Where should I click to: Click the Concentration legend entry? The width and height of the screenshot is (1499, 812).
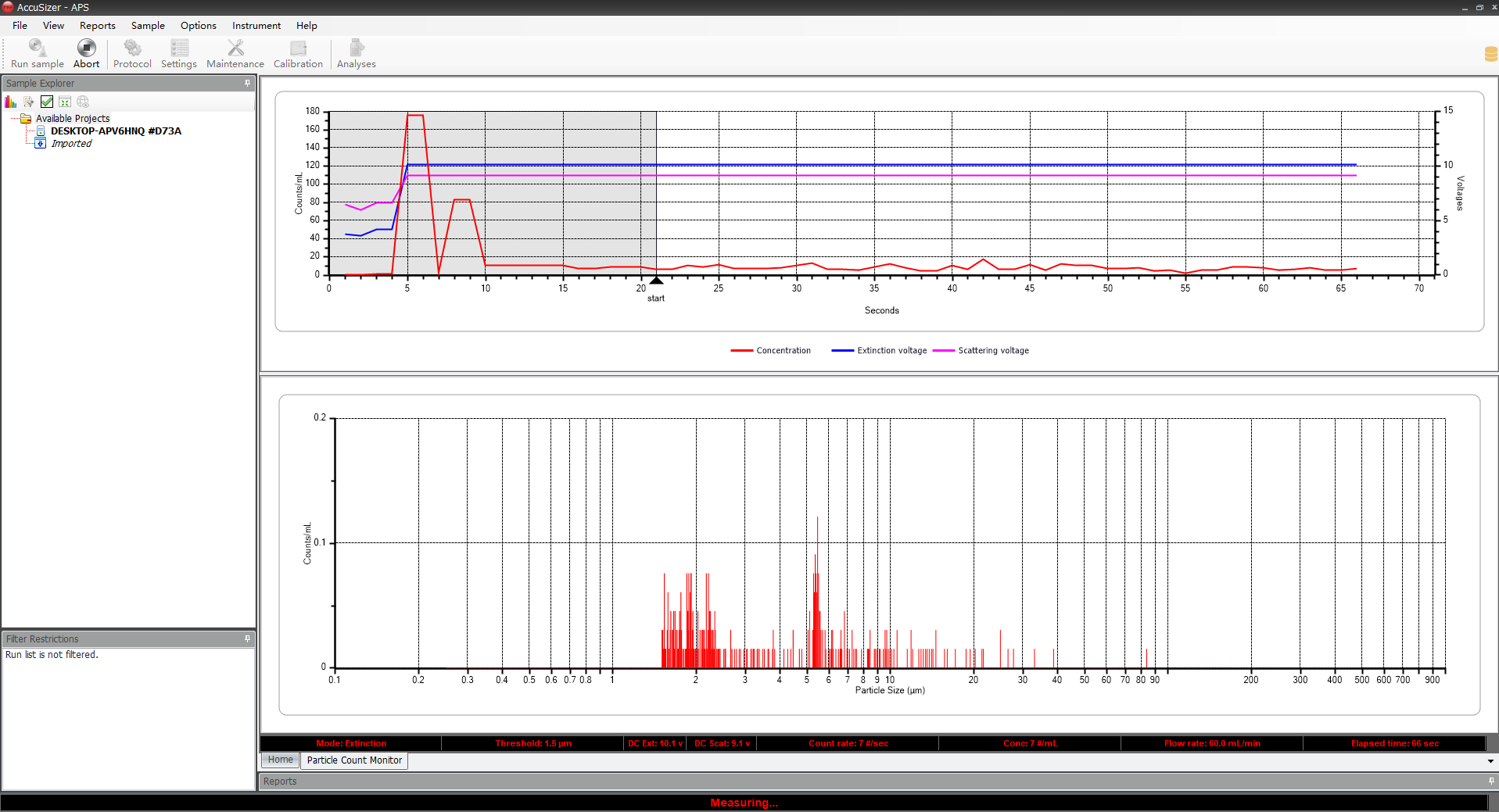[x=771, y=350]
